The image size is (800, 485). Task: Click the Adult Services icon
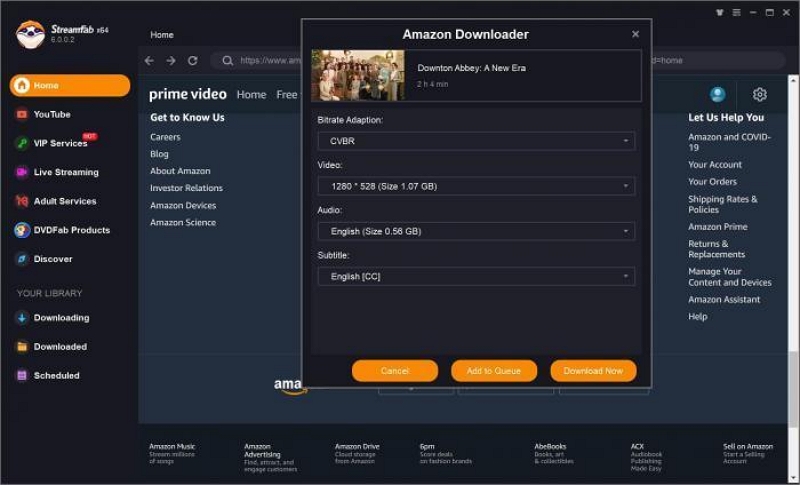21,201
